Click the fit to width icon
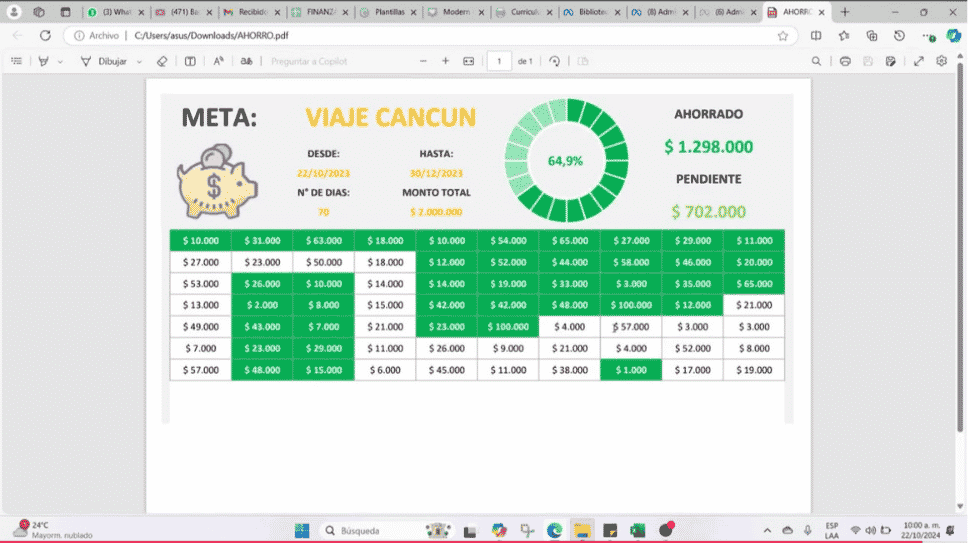 pyautogui.click(x=469, y=61)
